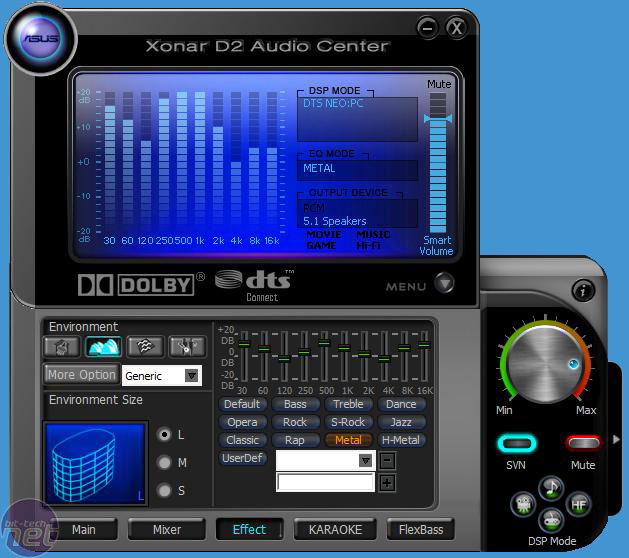The width and height of the screenshot is (629, 558).
Task: Apply the Default EQ preset
Action: (242, 404)
